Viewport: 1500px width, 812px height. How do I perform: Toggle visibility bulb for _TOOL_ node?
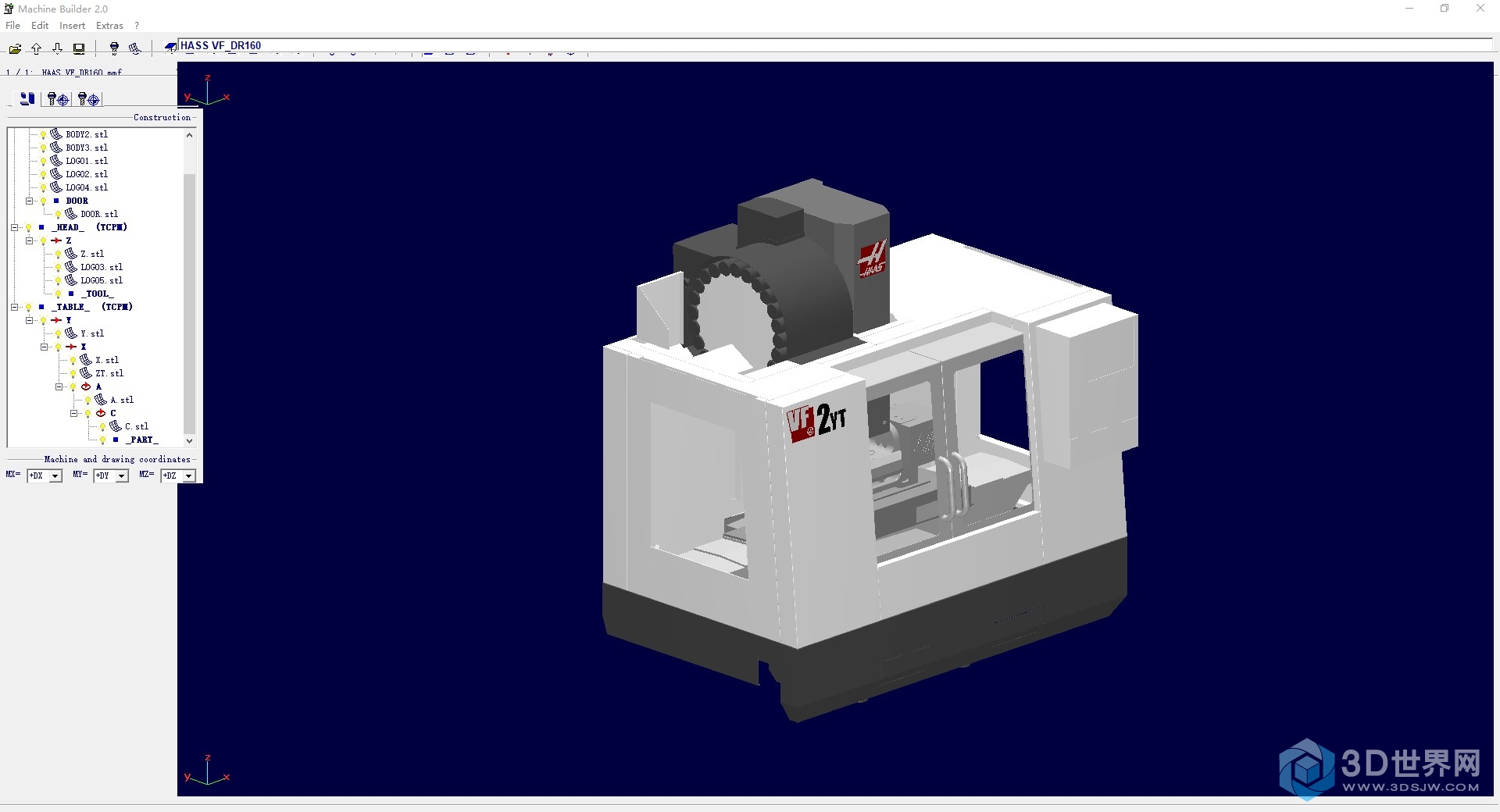(x=59, y=294)
